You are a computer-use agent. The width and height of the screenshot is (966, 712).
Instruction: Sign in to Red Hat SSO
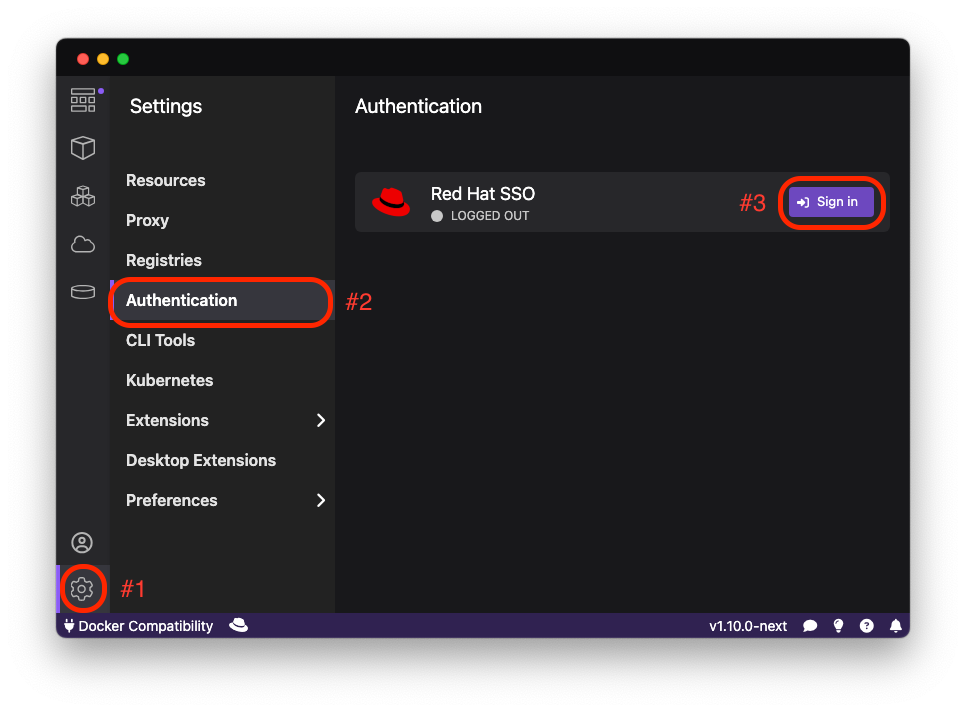(x=831, y=202)
